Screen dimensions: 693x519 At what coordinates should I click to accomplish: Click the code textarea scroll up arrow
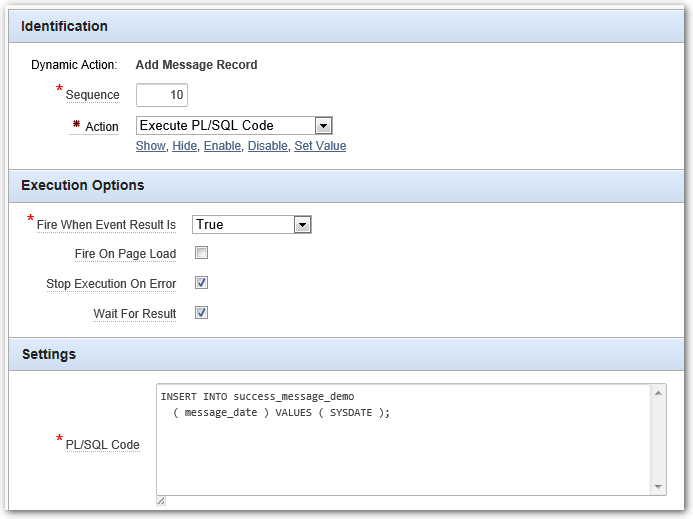pyautogui.click(x=658, y=393)
